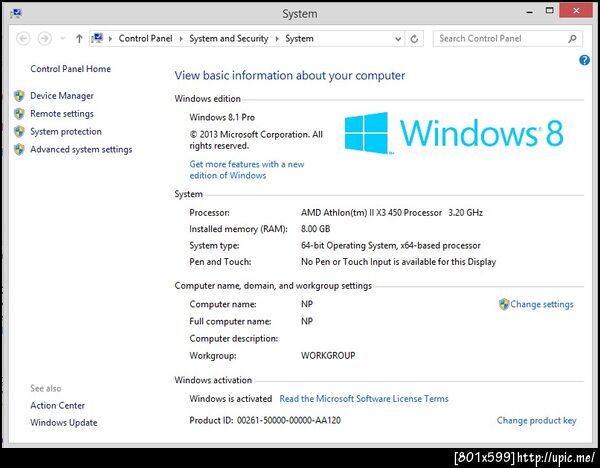Click the Windows 8 logo
This screenshot has height=468, width=600.
[454, 133]
